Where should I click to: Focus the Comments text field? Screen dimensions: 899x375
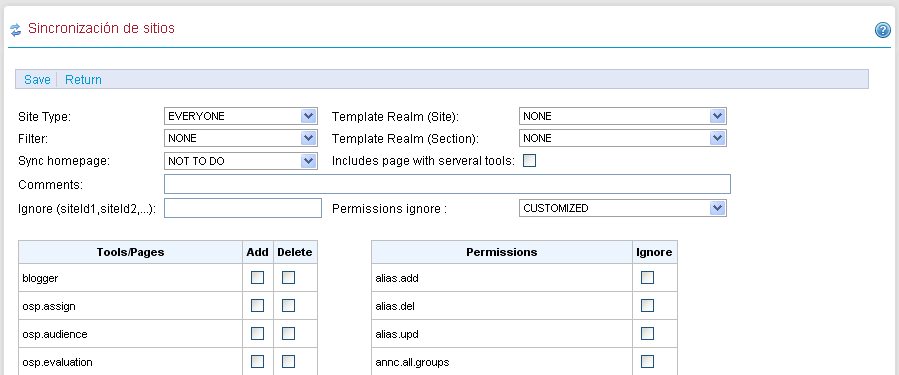(447, 184)
